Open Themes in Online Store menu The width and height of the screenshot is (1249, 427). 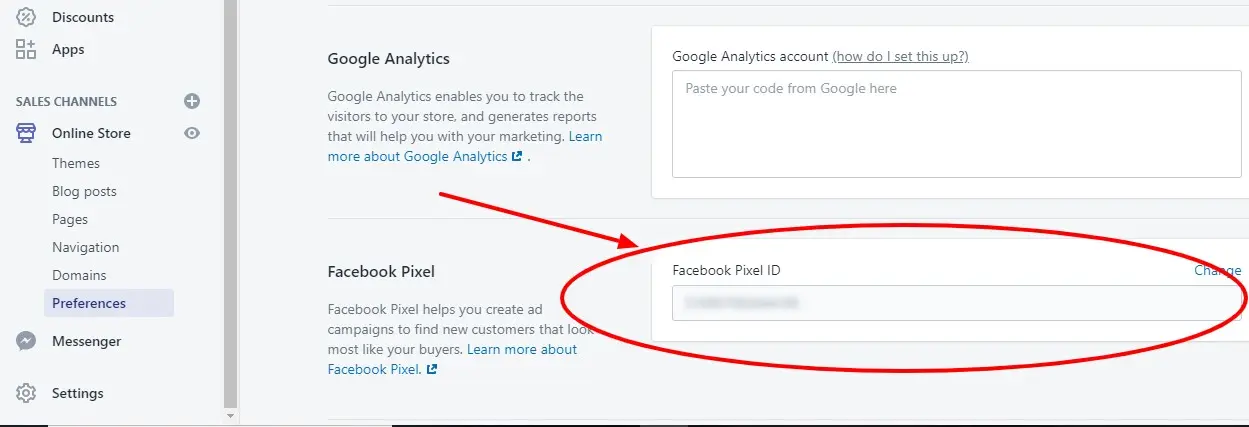tap(76, 163)
